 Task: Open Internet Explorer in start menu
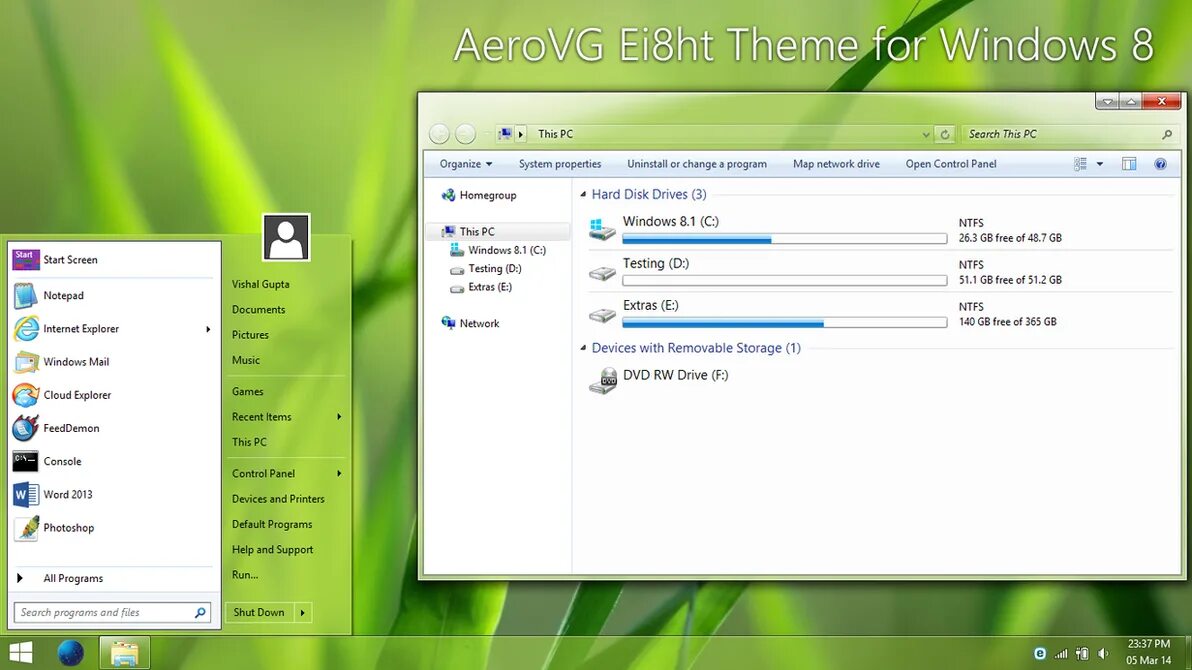pyautogui.click(x=114, y=329)
